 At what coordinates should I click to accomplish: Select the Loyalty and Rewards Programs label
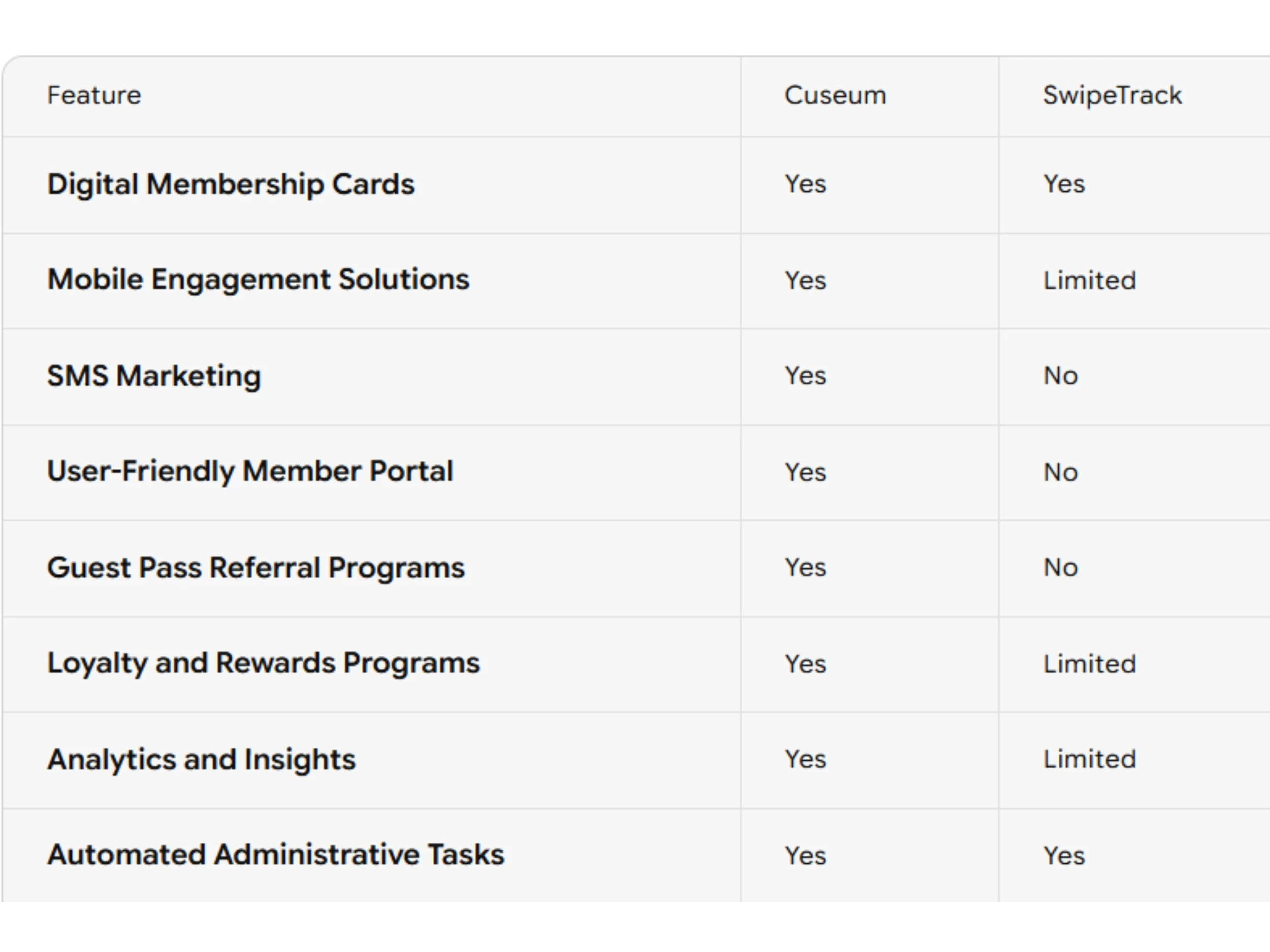(x=263, y=663)
